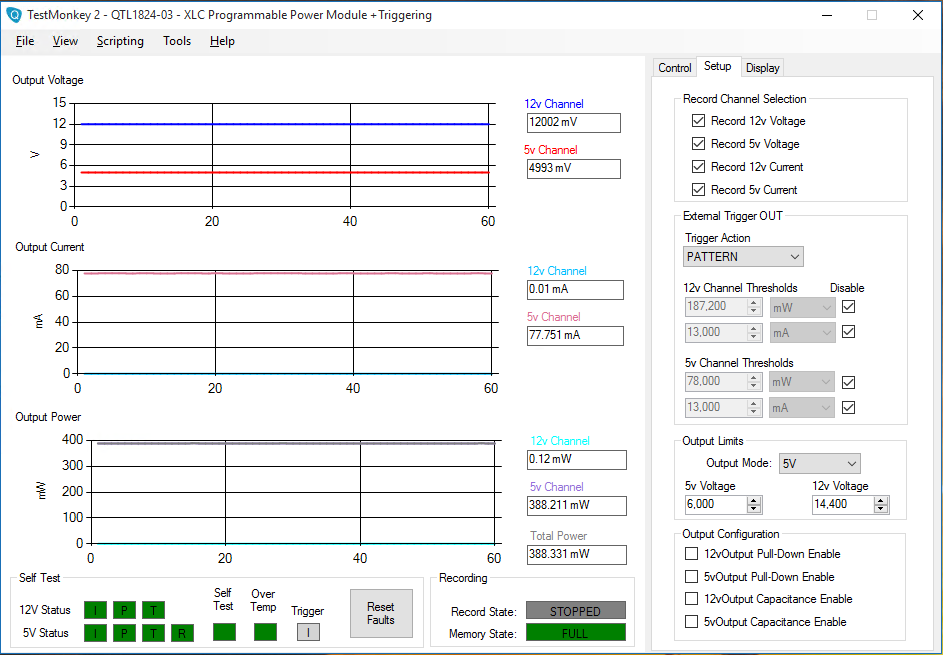
Task: Click the 5V Status T indicator
Action: point(153,633)
